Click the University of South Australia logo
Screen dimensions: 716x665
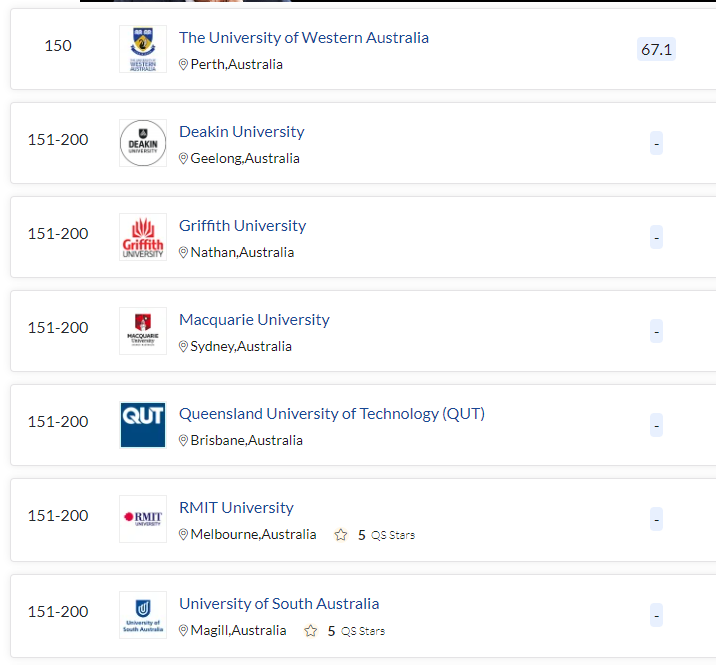coord(143,615)
